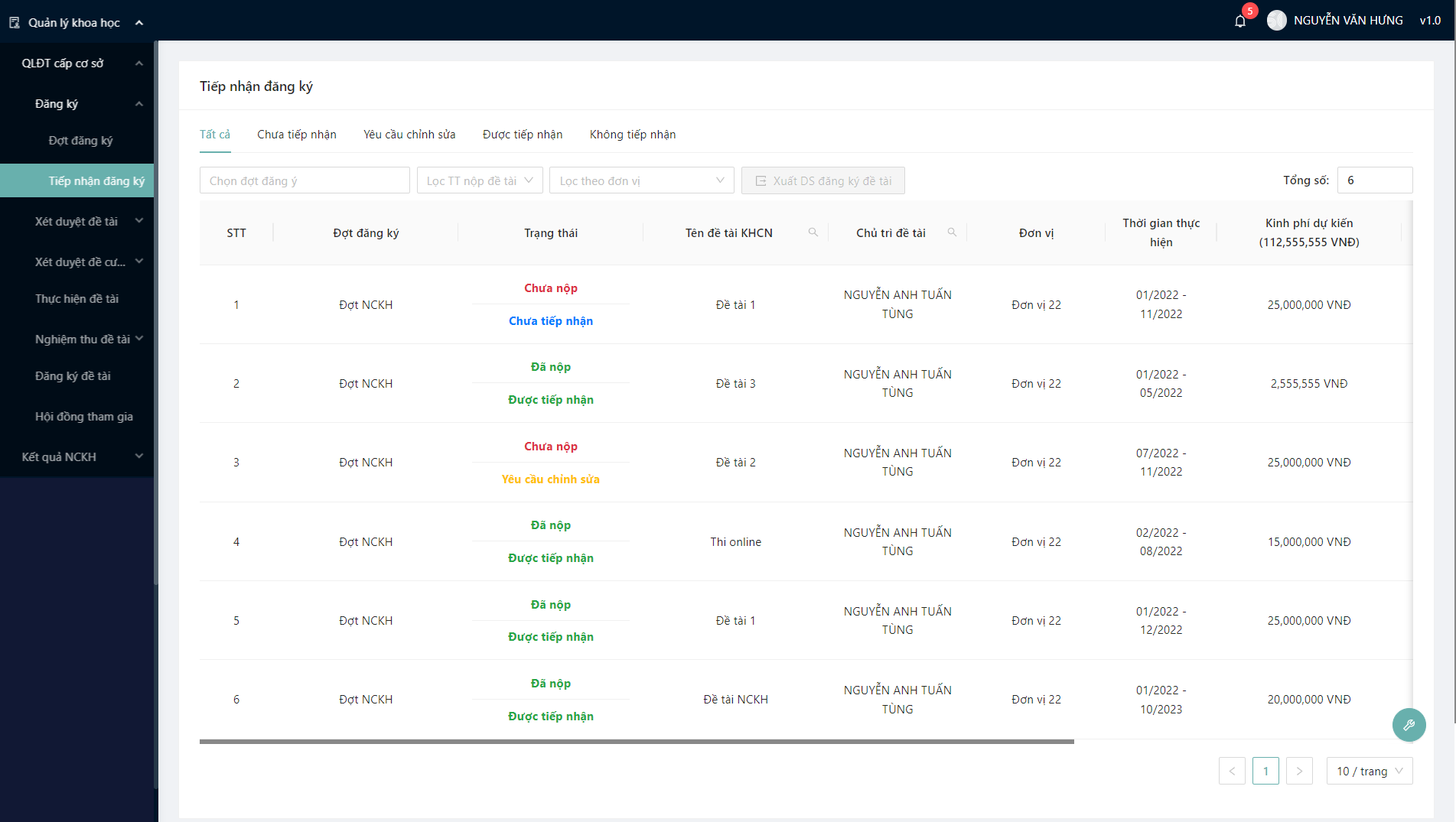1456x822 pixels.
Task: Open the notifications bell icon
Action: tap(1240, 21)
